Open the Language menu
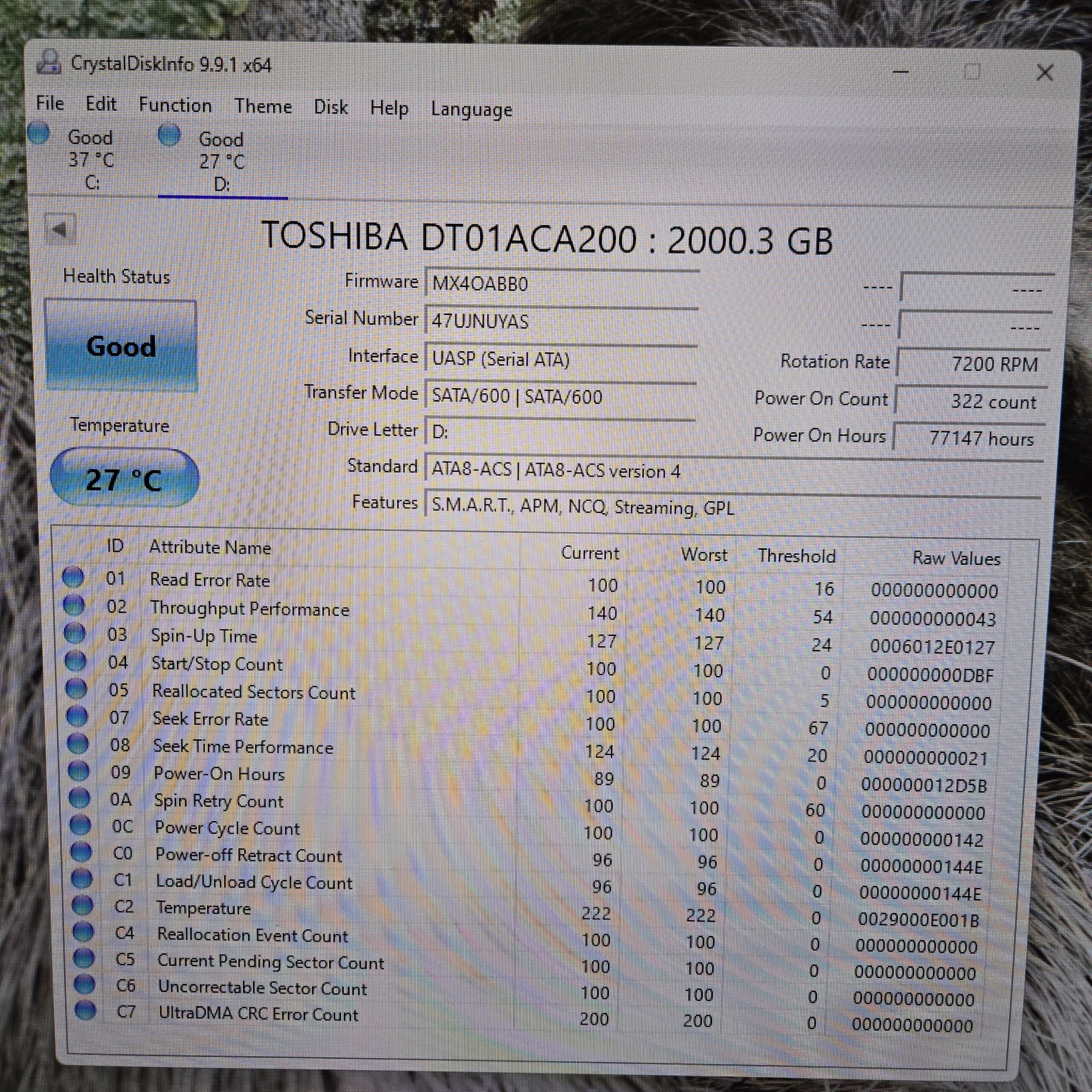 point(471,109)
